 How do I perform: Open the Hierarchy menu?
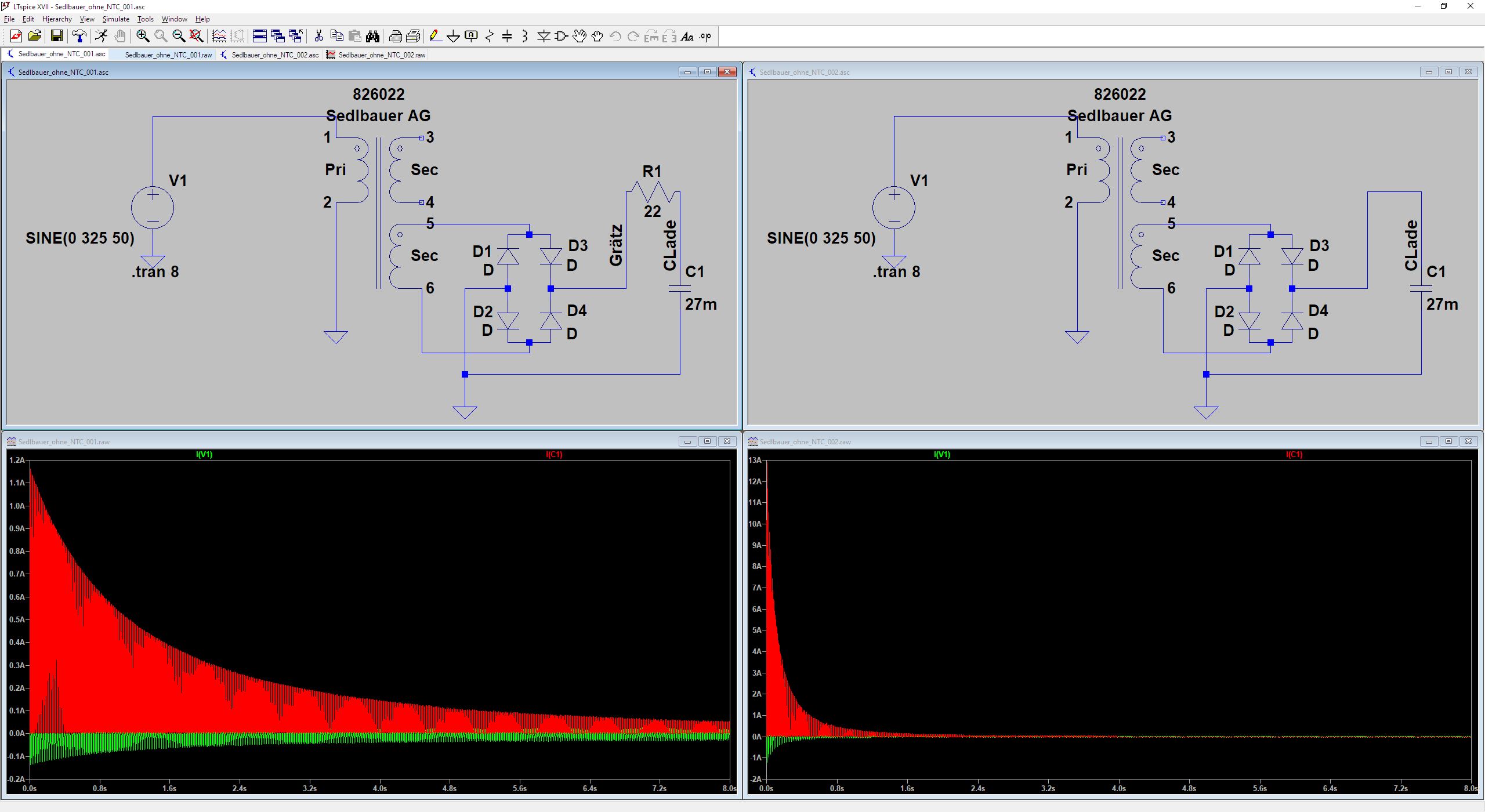pos(57,19)
